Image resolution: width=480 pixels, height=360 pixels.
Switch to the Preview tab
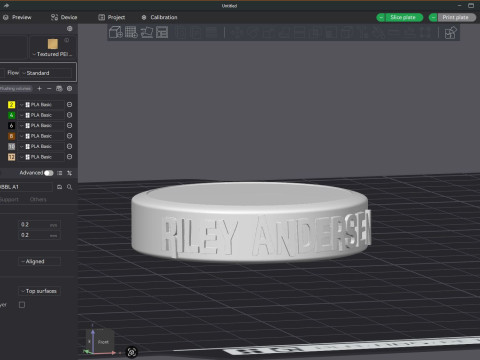[17, 17]
